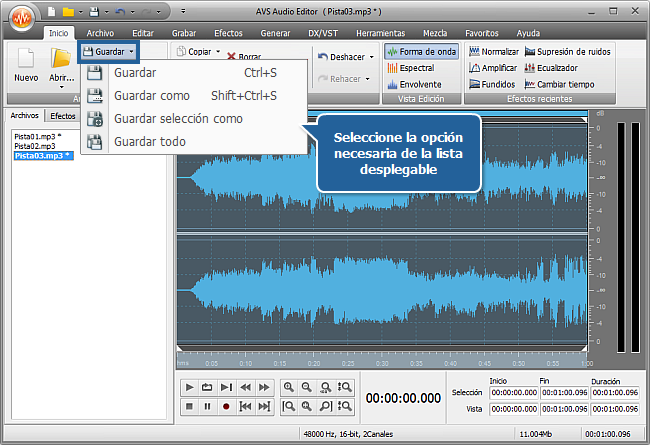Open the Deshacer dropdown arrow
This screenshot has width=650, height=445.
(371, 57)
